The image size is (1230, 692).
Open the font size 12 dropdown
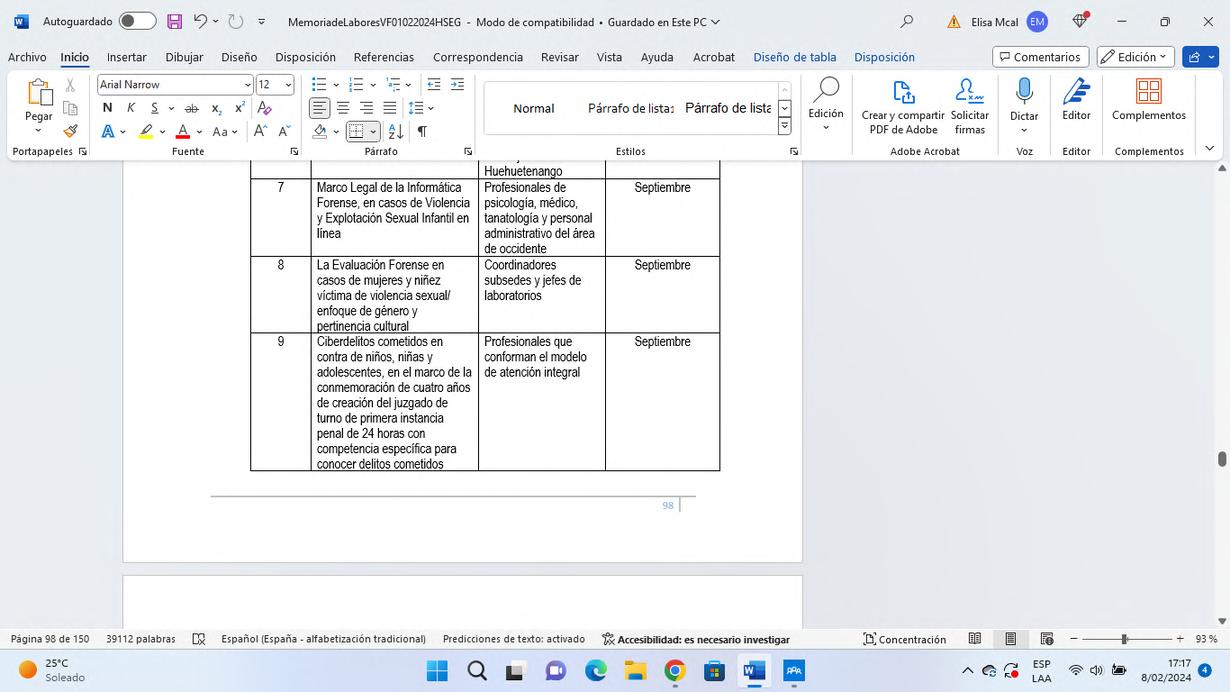pos(288,85)
